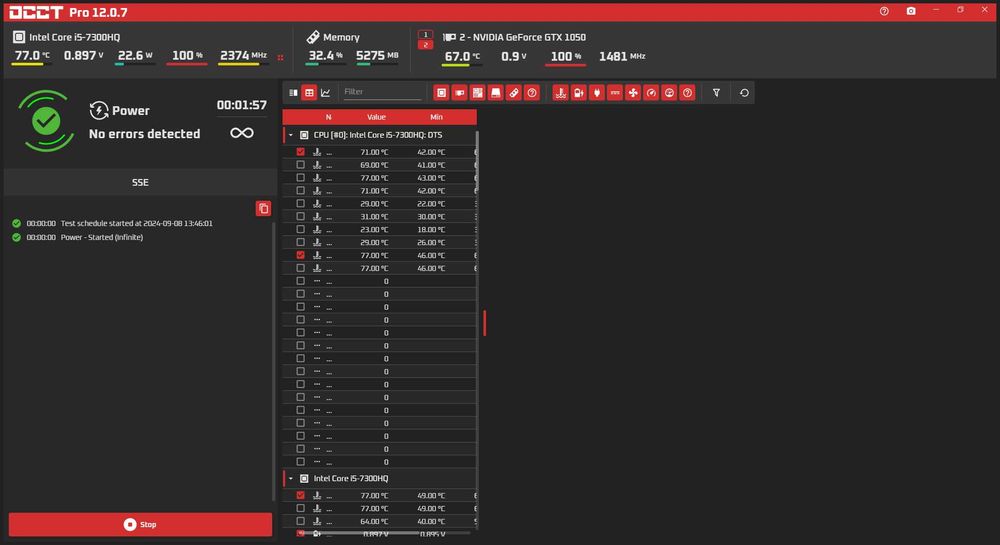1000x545 pixels.
Task: Collapse the lower Intel Core i5-7300HQ group
Action: (291, 478)
